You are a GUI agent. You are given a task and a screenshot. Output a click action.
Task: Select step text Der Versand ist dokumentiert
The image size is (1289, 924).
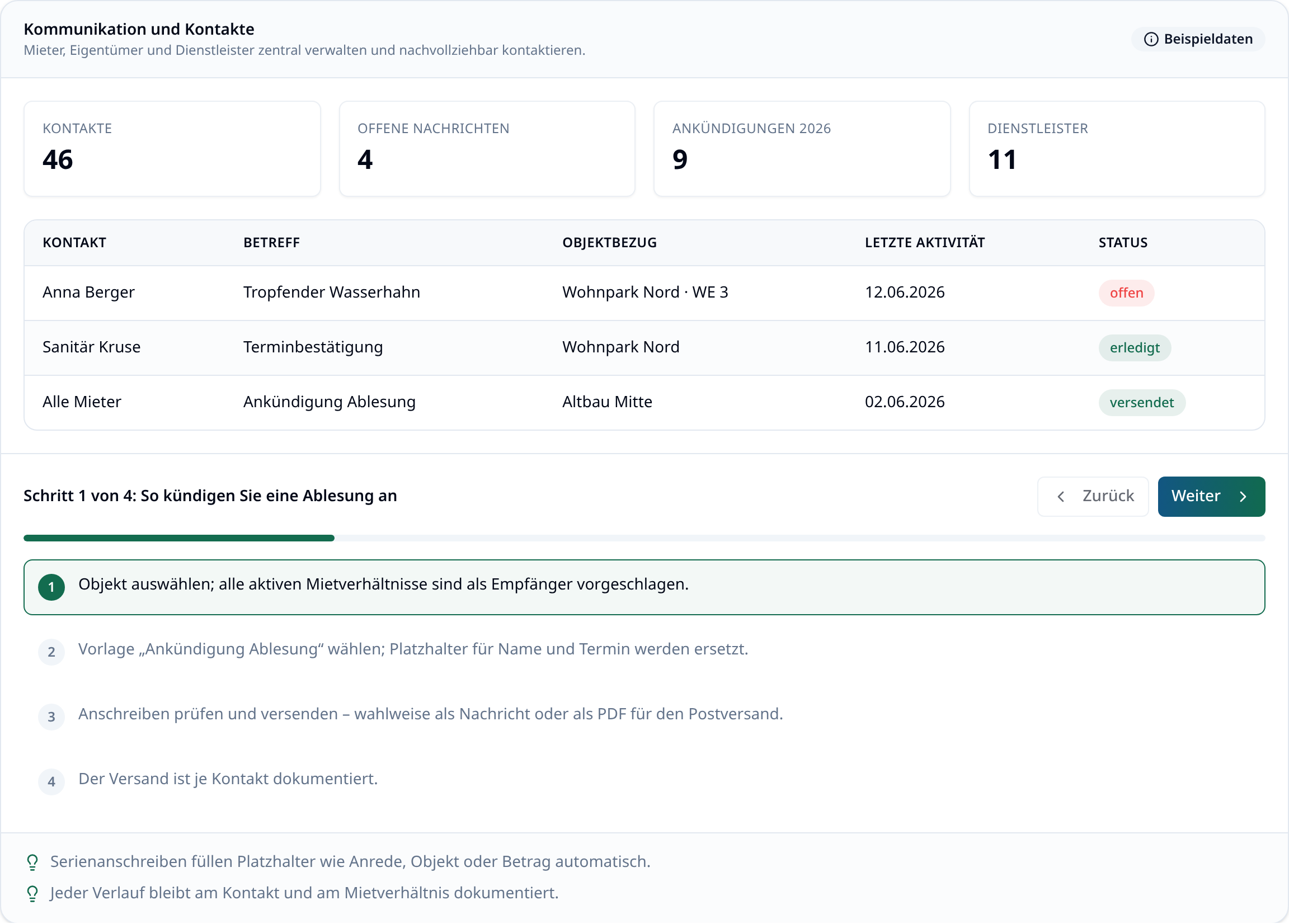pos(228,779)
